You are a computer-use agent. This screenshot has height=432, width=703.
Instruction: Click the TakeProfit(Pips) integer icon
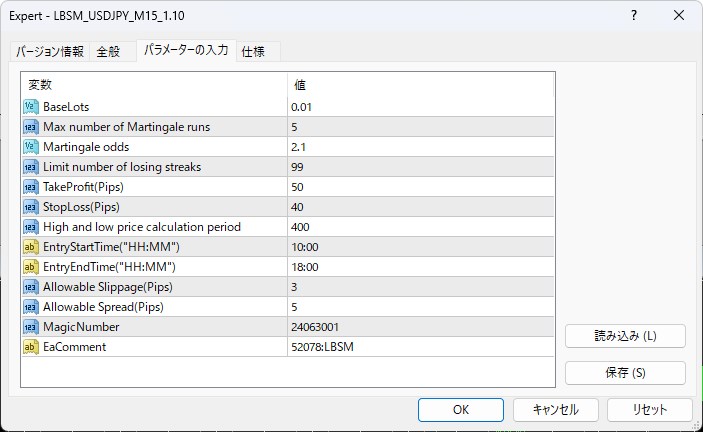[30, 187]
